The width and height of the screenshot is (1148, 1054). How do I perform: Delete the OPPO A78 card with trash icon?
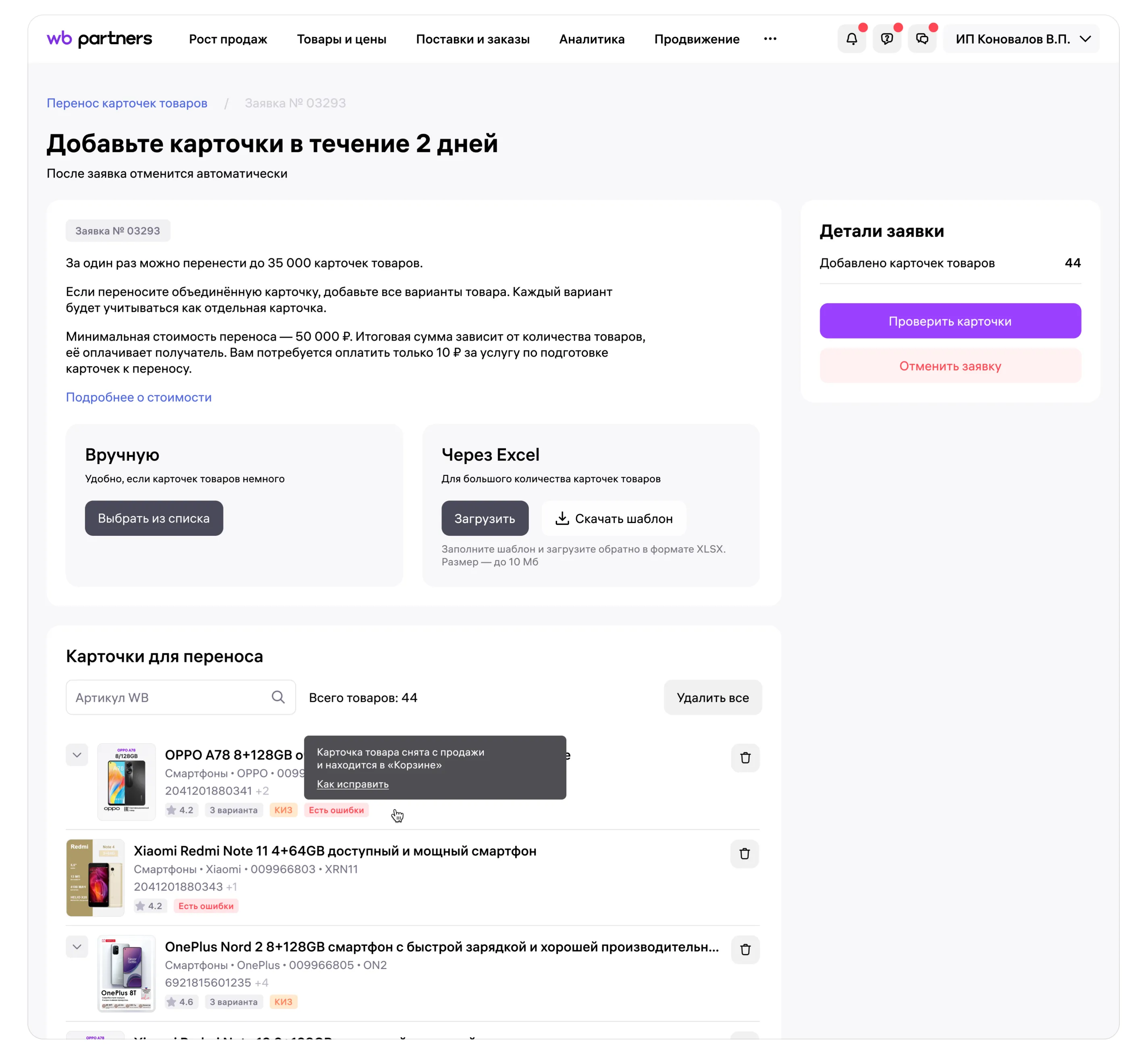[745, 758]
